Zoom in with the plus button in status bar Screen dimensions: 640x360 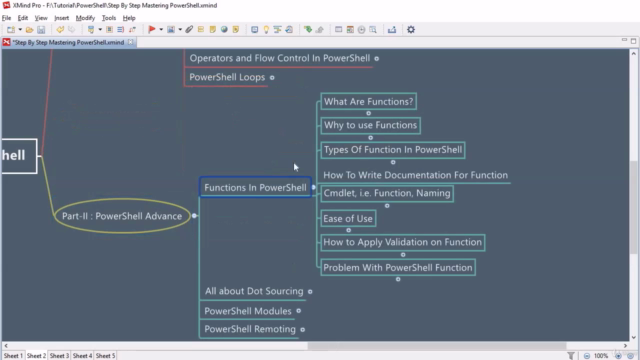tap(618, 356)
